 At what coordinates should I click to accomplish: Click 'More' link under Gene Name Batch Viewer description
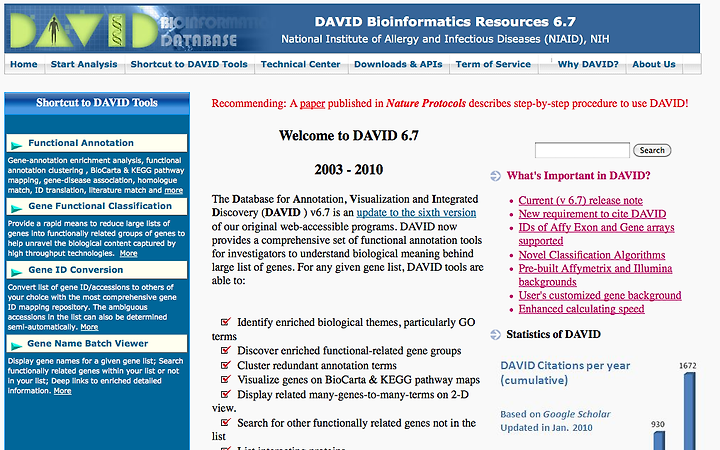click(x=62, y=391)
